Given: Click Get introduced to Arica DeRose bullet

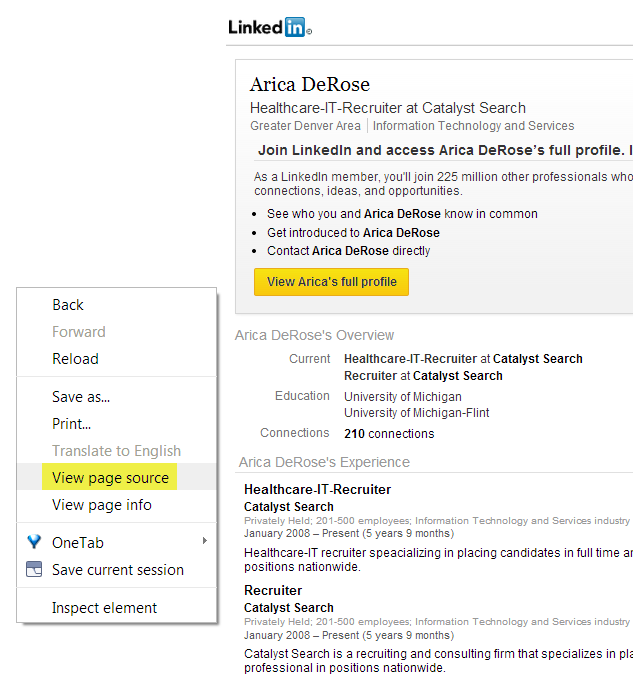Looking at the screenshot, I should [x=353, y=233].
